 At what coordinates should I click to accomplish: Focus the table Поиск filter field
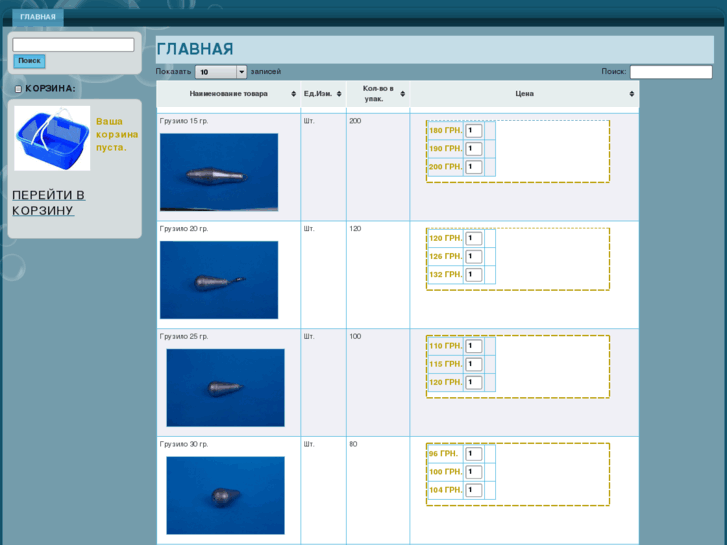tap(671, 72)
